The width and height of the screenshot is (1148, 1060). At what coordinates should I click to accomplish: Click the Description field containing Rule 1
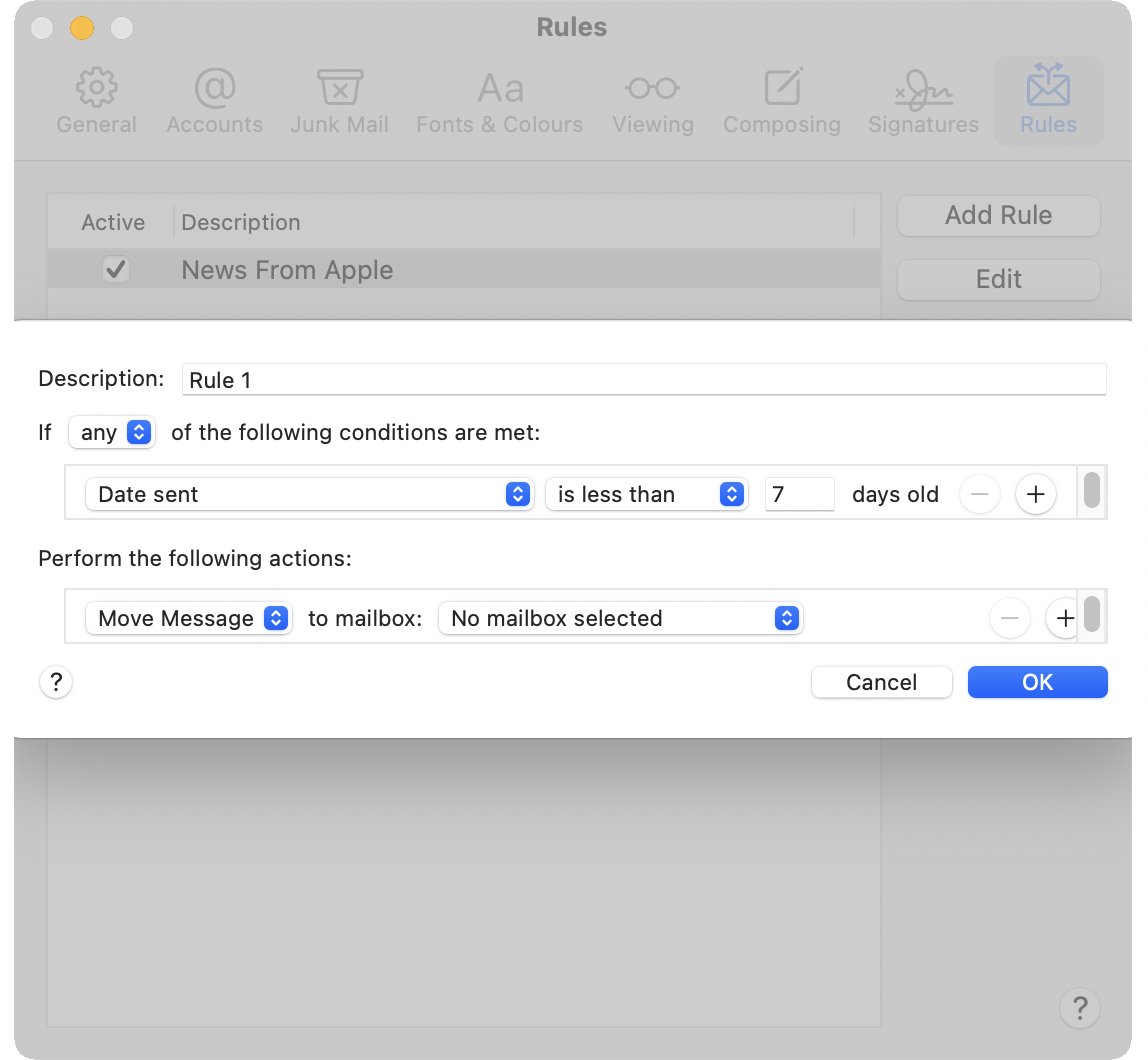click(644, 380)
